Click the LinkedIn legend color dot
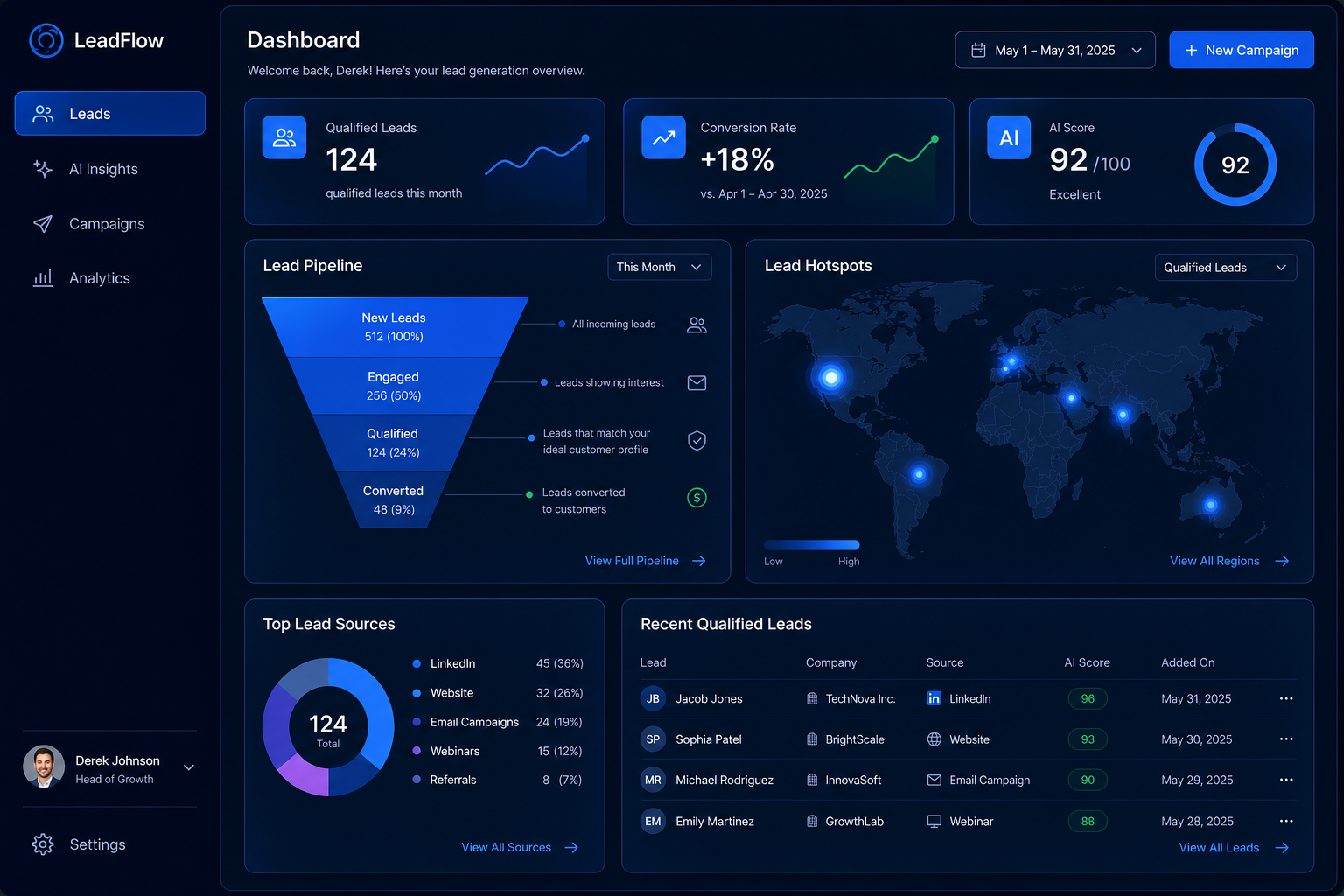Image resolution: width=1344 pixels, height=896 pixels. pyautogui.click(x=416, y=663)
